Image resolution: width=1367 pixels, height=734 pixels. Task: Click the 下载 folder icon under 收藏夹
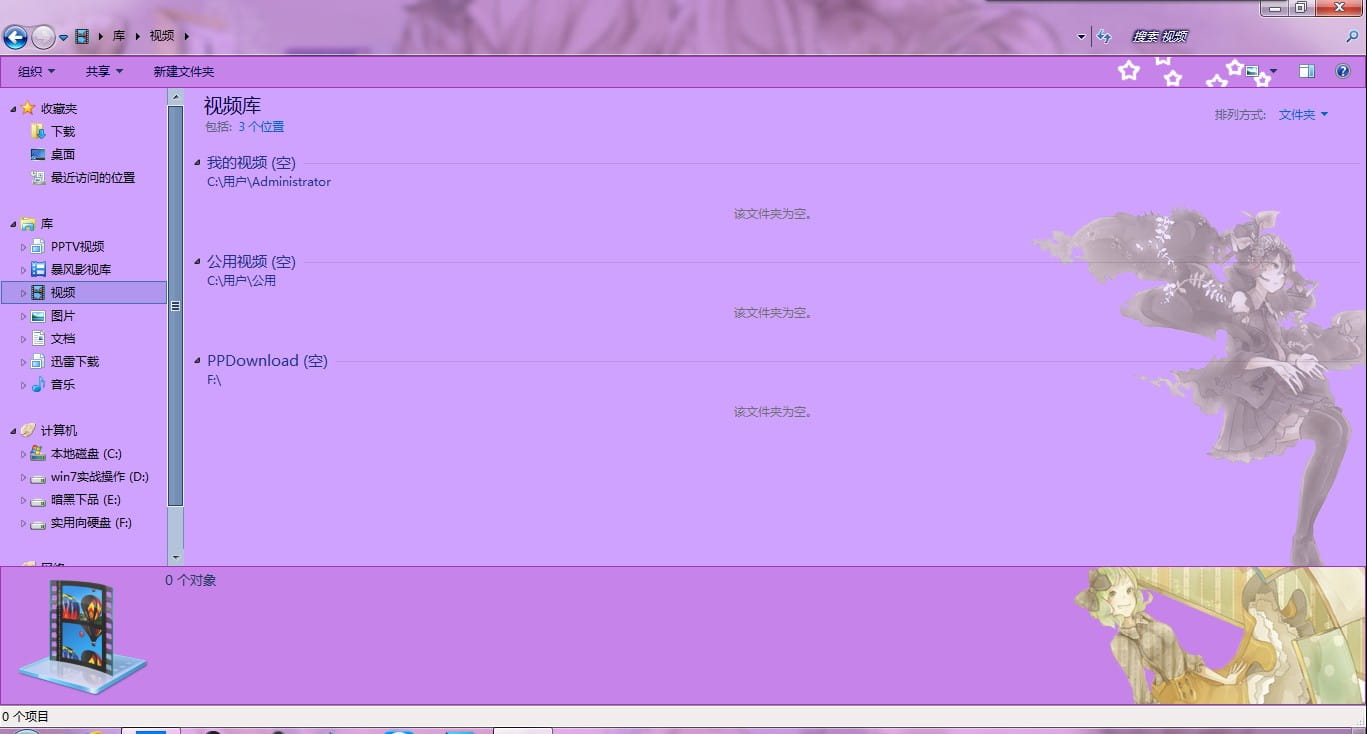click(x=38, y=132)
